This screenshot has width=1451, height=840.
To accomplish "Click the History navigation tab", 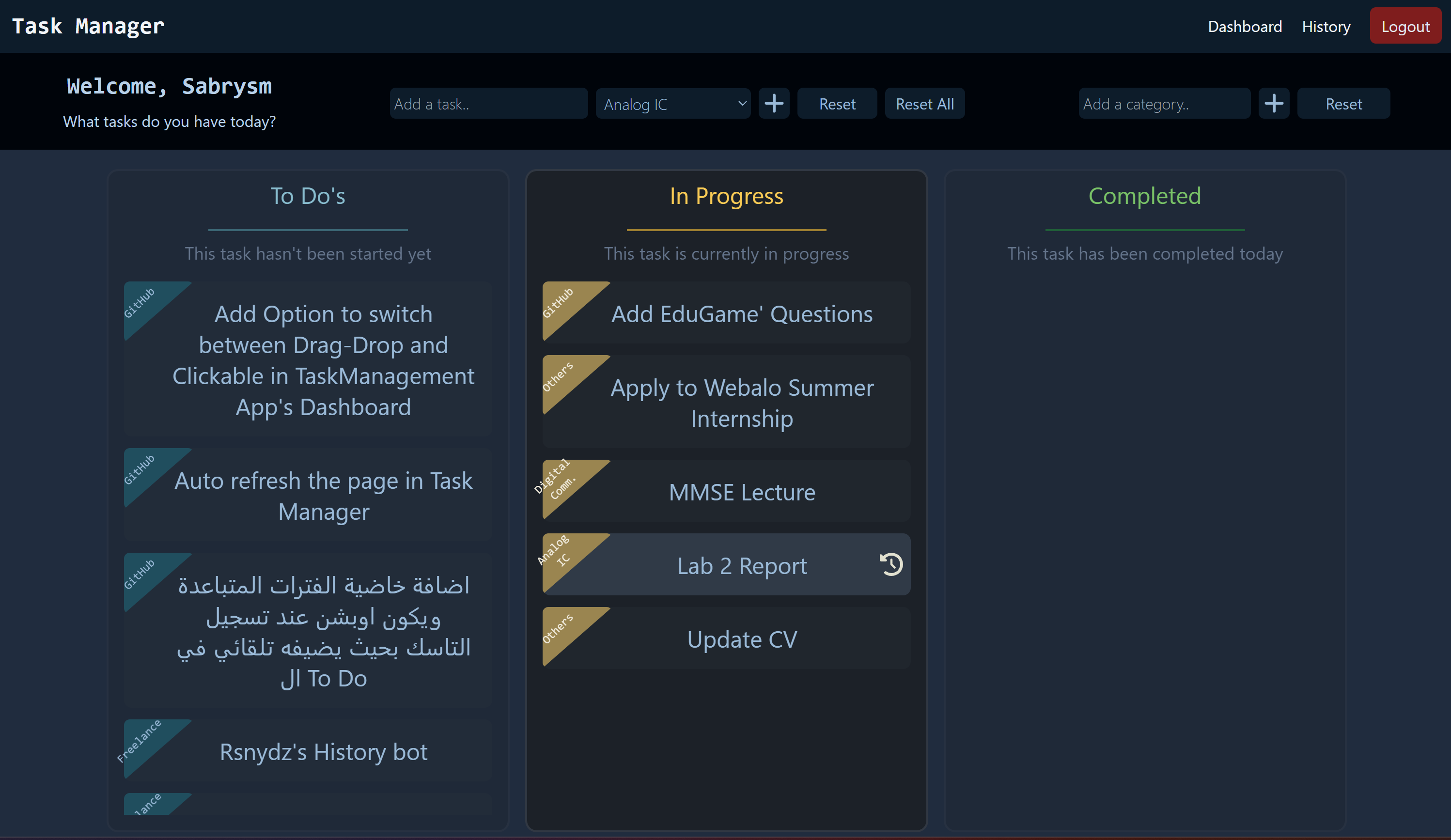I will pyautogui.click(x=1326, y=25).
